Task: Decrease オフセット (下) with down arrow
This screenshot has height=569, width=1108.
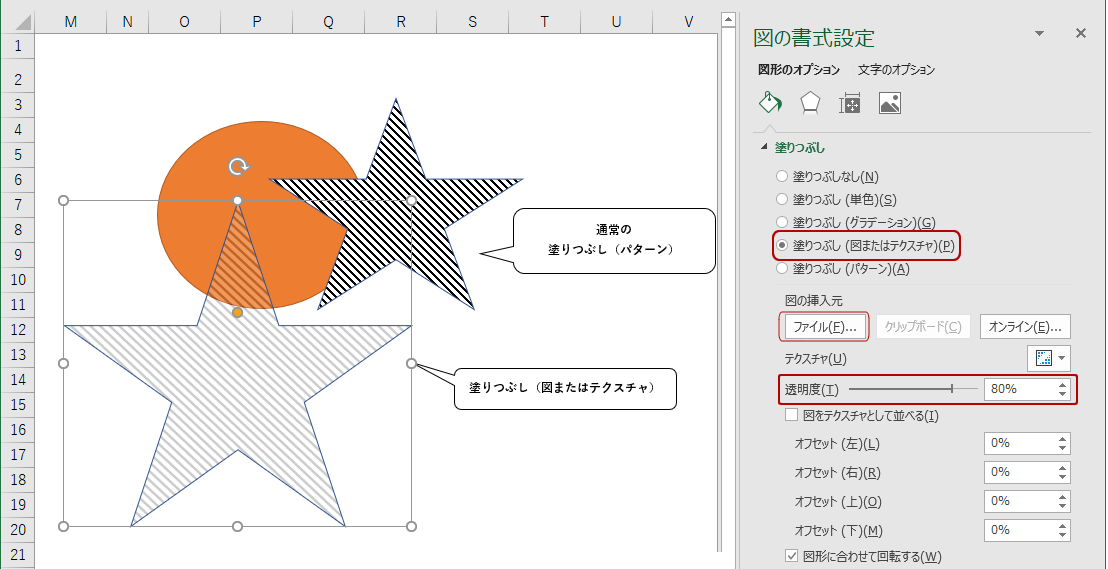Action: [x=1063, y=535]
